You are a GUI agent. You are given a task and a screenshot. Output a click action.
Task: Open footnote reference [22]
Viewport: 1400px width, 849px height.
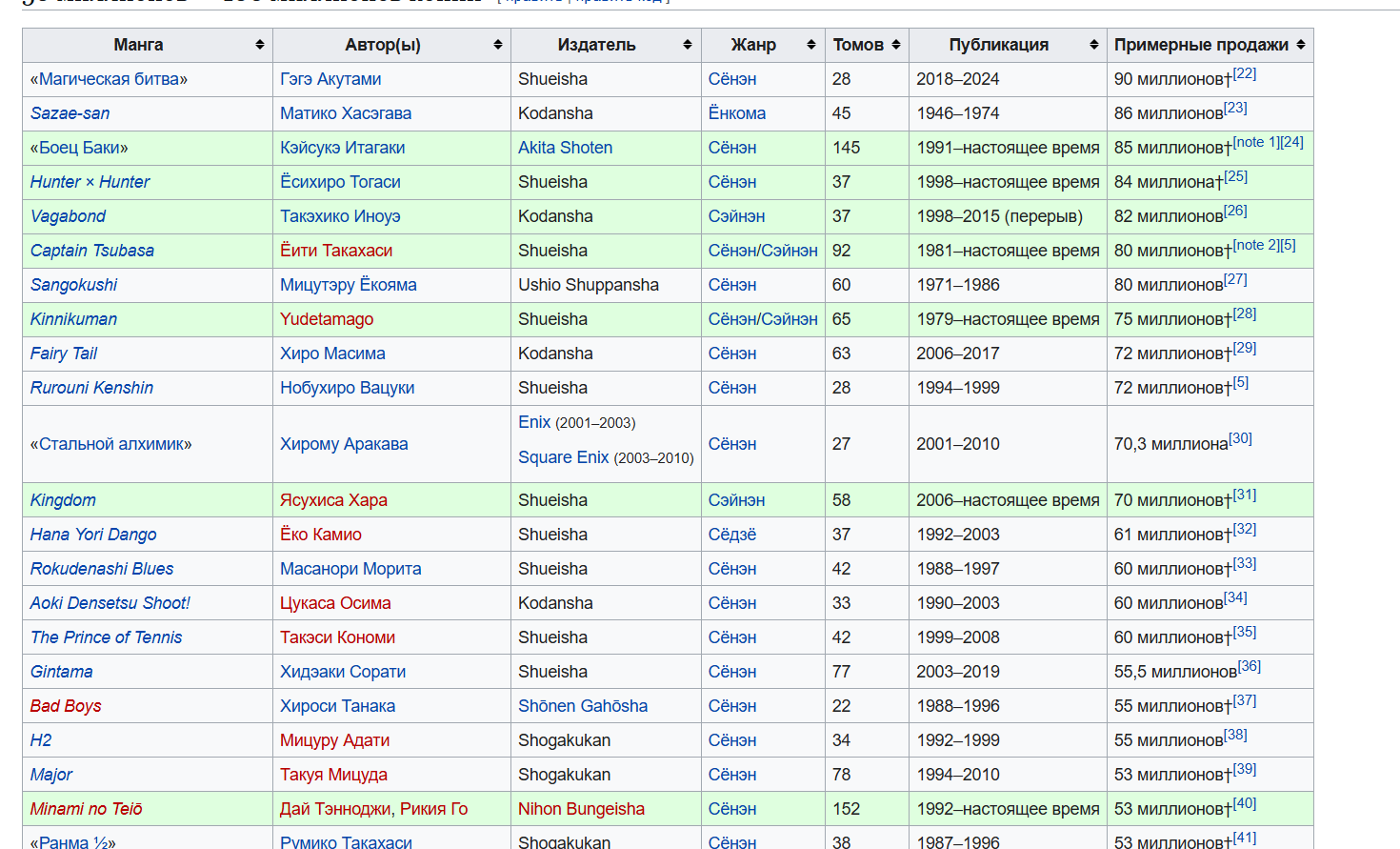[1245, 74]
